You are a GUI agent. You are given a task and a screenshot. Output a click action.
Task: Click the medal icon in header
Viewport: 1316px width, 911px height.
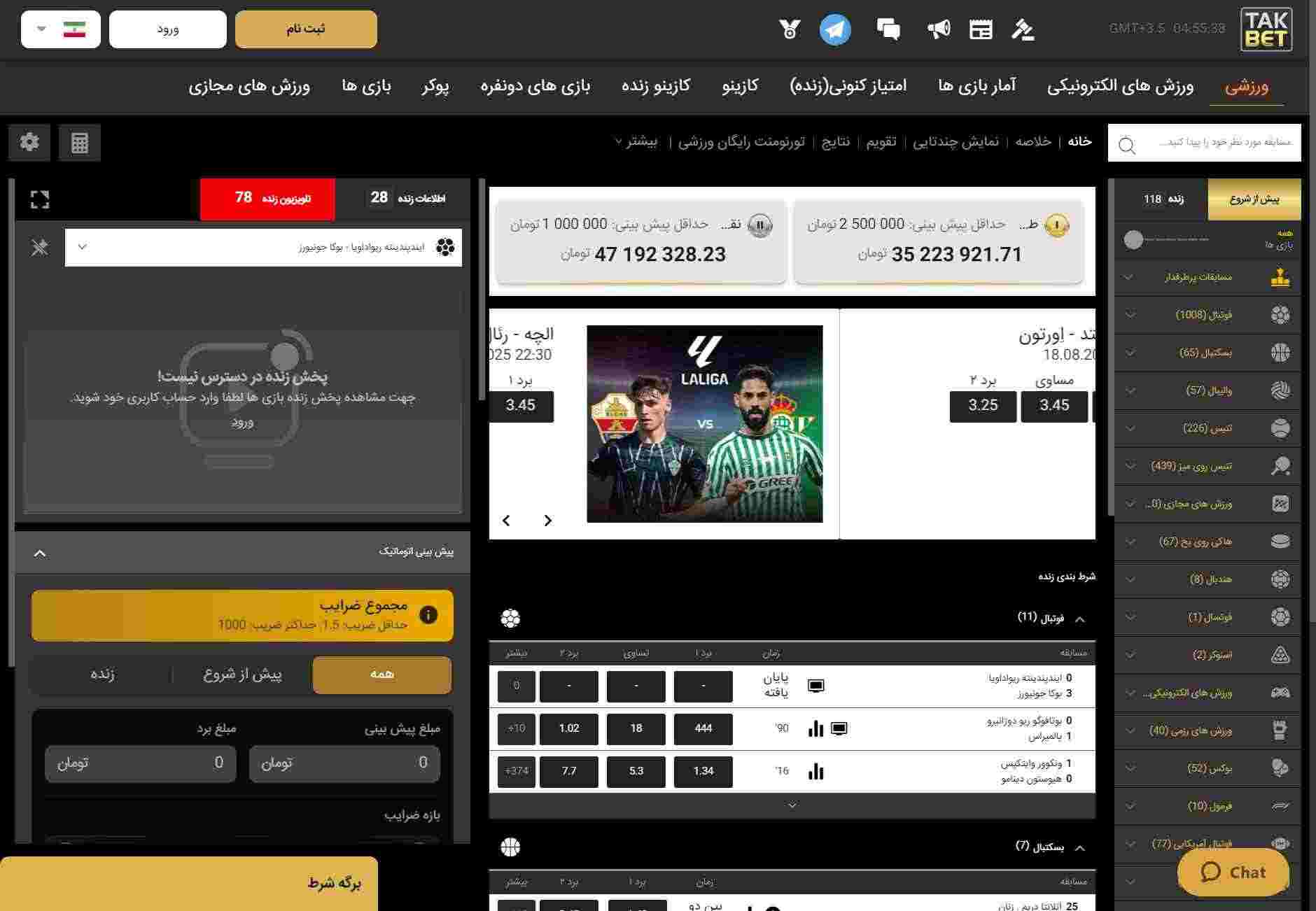click(790, 29)
